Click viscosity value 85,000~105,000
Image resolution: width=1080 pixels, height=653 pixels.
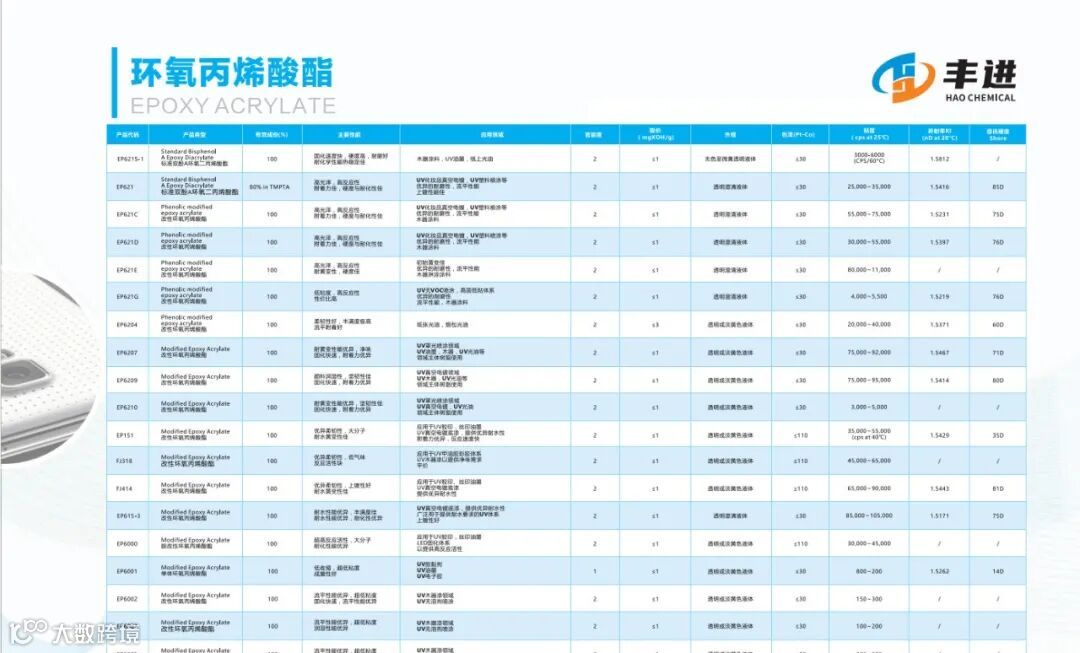point(869,515)
